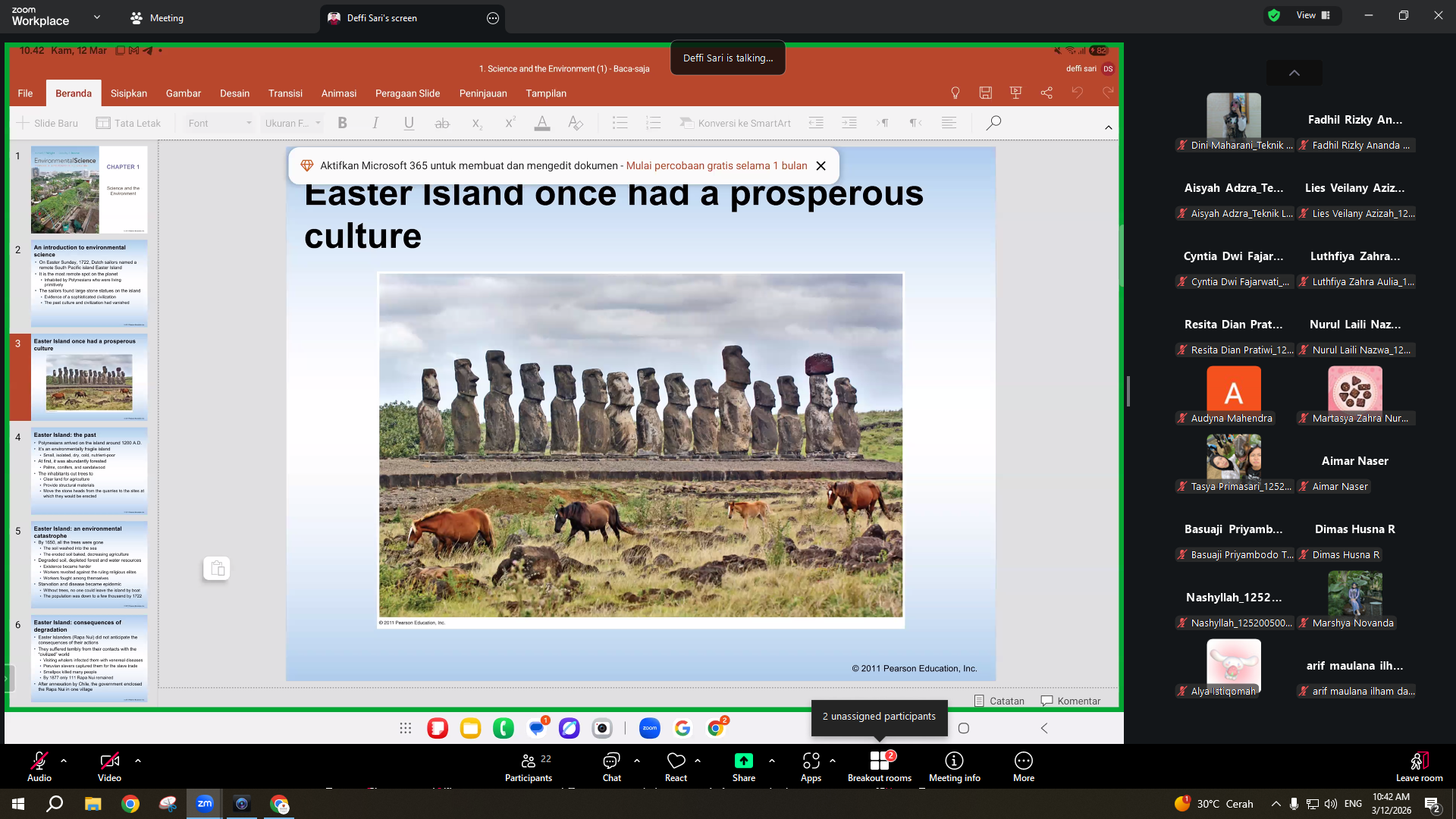Select slide 1 thumbnail, Chapter 1
This screenshot has width=1456, height=819.
coord(89,190)
